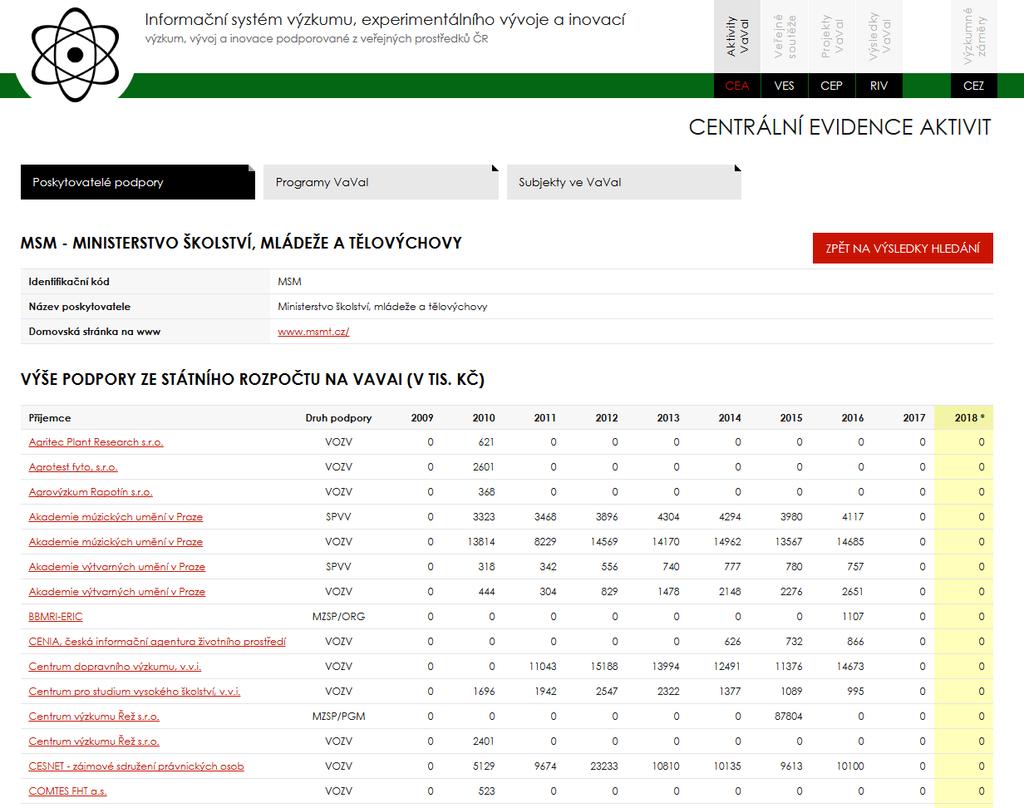
Task: Open the CEA navigation tab
Action: tap(737, 86)
